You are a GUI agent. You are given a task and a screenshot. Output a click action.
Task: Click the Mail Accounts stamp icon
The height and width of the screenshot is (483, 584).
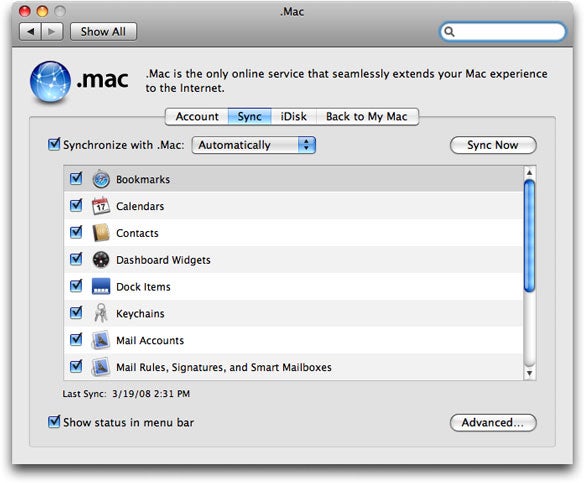[101, 340]
